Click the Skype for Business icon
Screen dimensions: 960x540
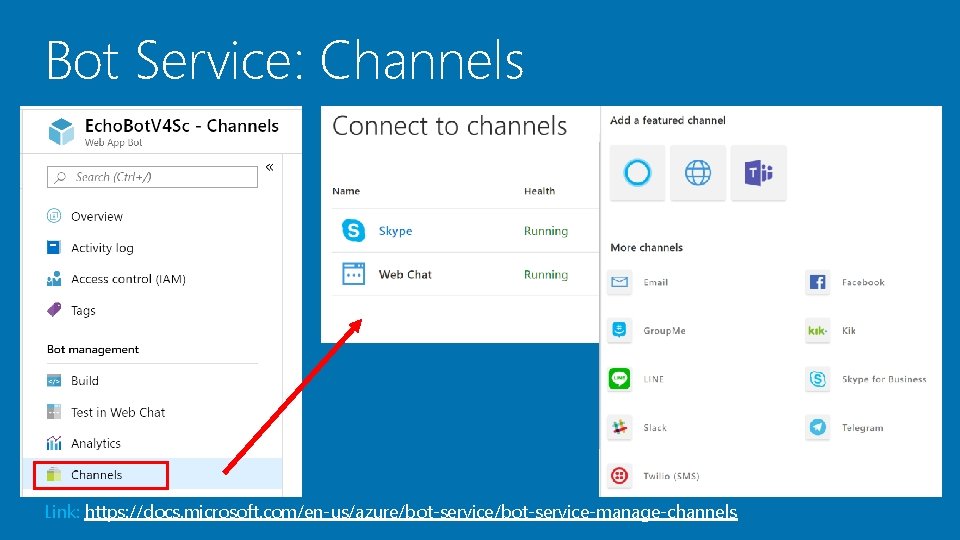tap(817, 378)
